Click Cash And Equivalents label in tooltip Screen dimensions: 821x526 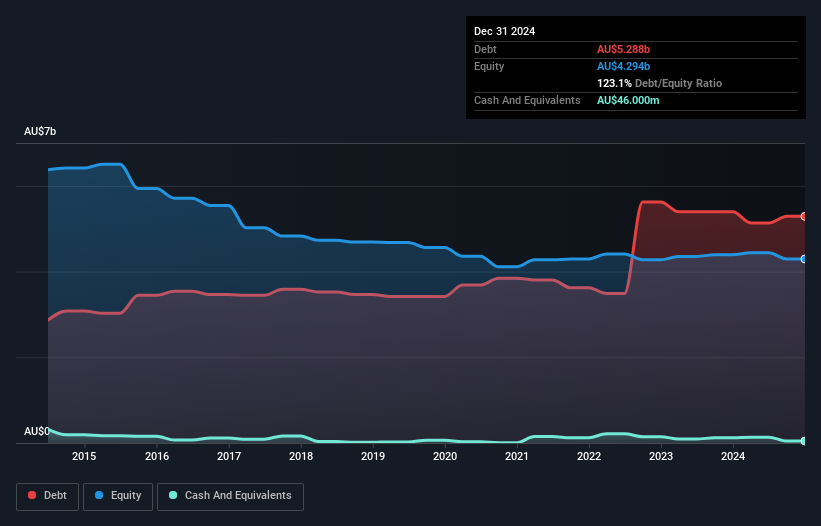tap(527, 100)
